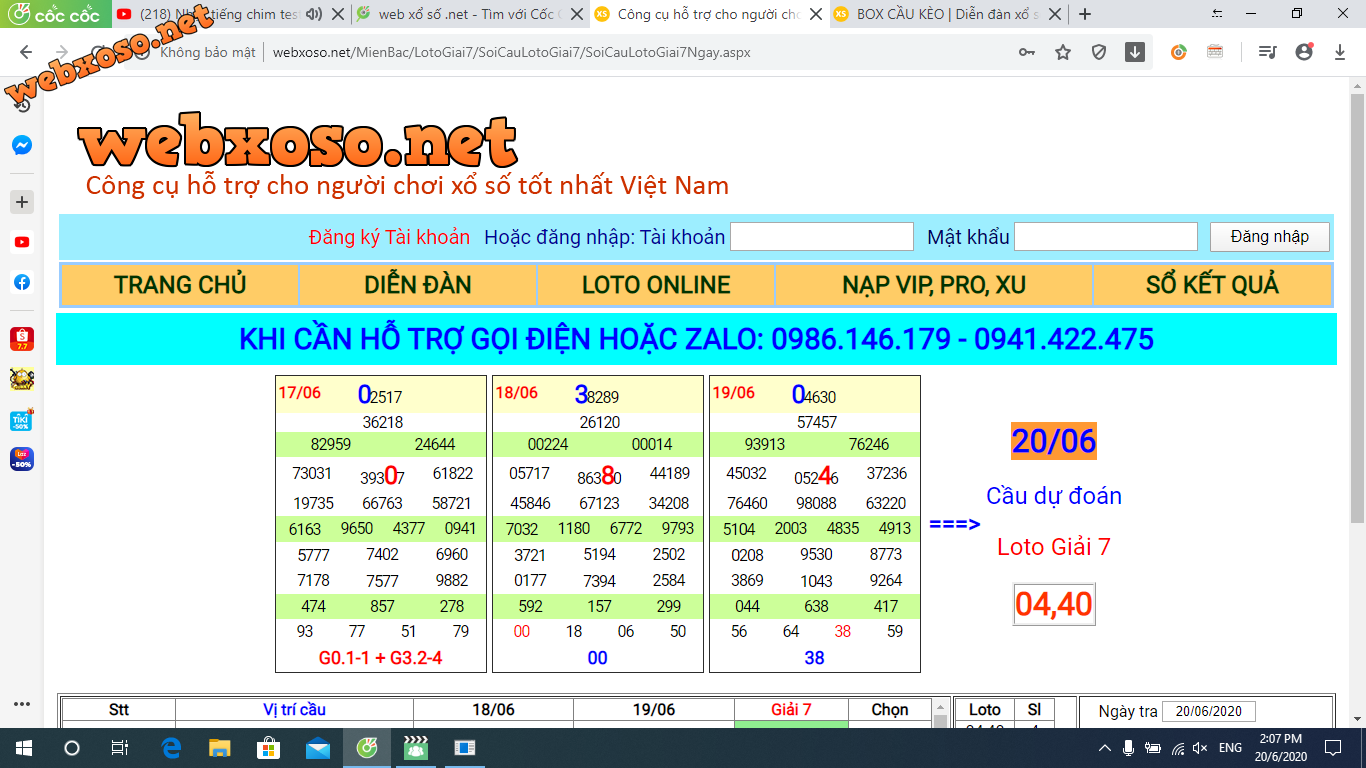Open DIỄN ĐÀN menu item
The image size is (1366, 768).
418,285
